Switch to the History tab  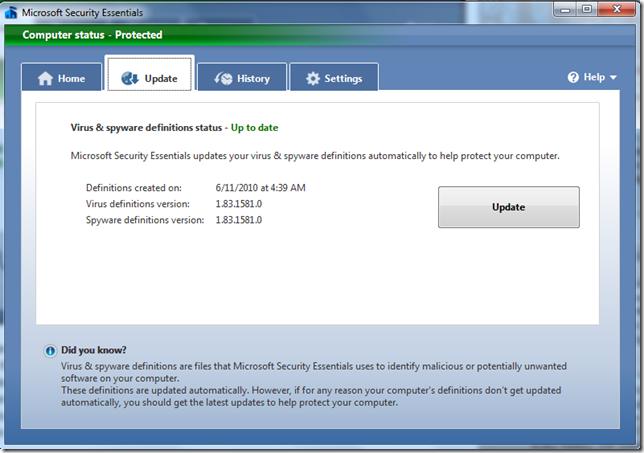pyautogui.click(x=242, y=77)
